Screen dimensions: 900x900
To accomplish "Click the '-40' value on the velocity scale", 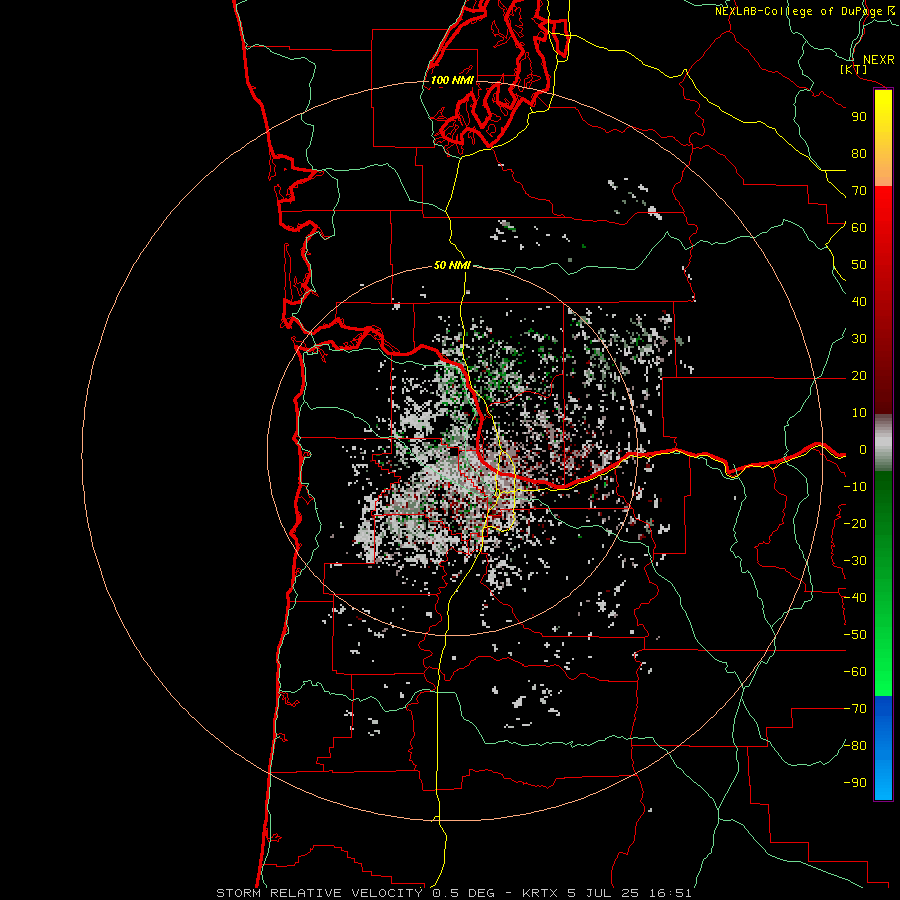I will click(x=855, y=598).
